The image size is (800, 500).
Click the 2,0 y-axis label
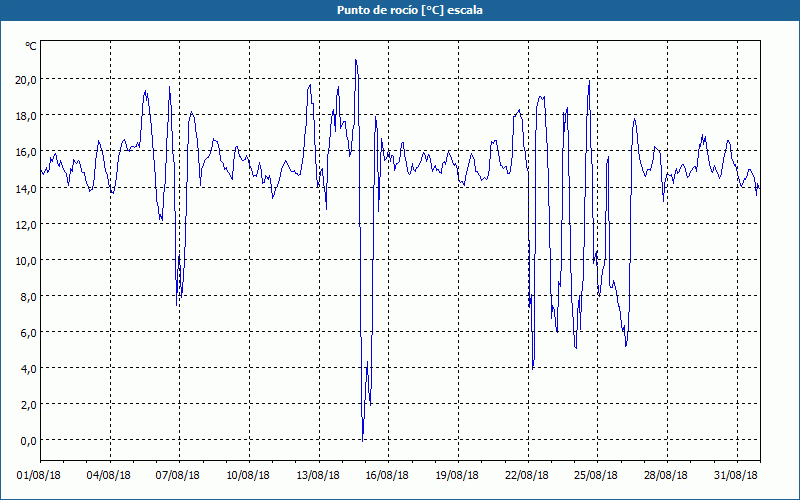(30, 405)
